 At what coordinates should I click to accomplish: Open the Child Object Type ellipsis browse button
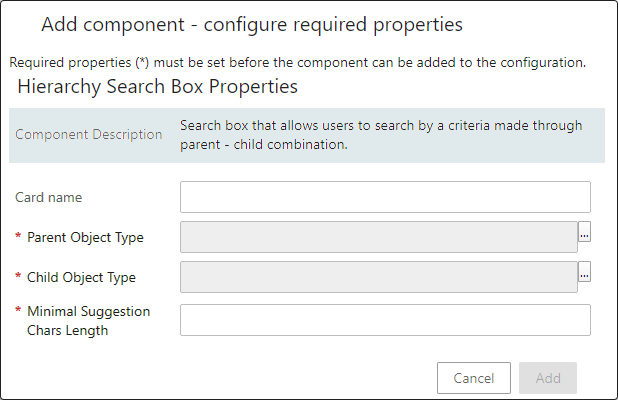(584, 272)
